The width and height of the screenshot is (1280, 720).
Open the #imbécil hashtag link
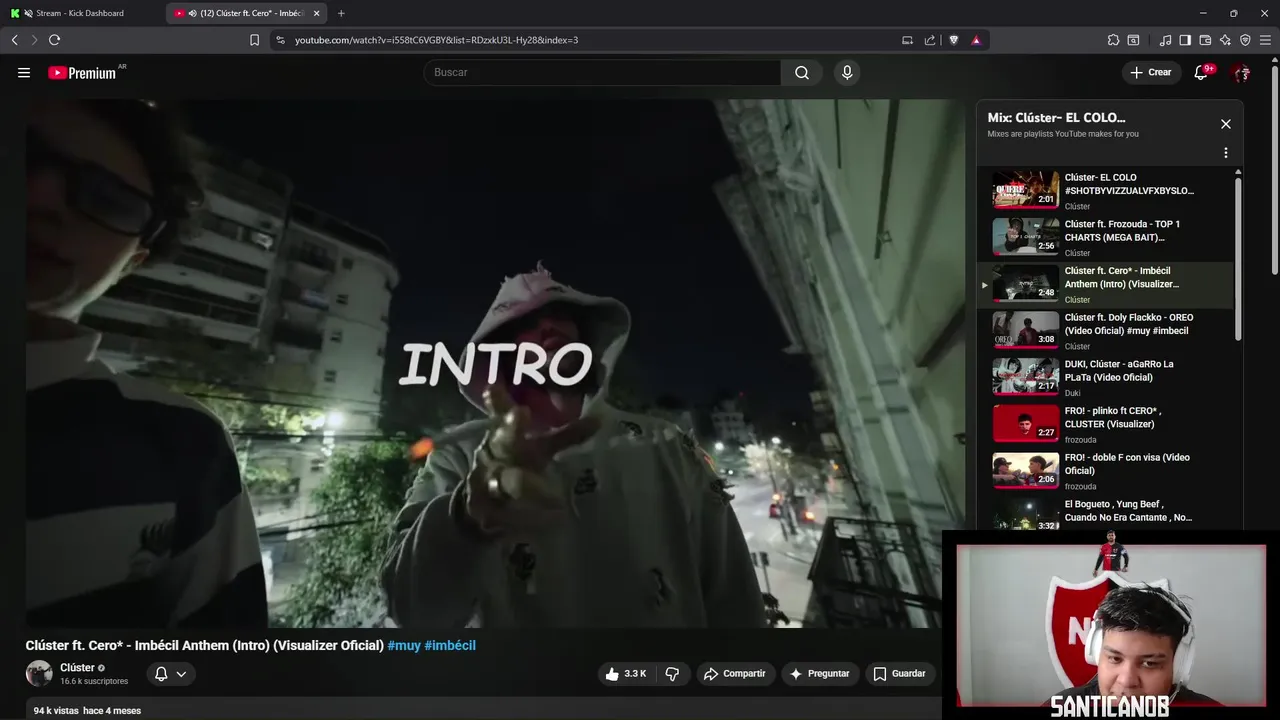click(x=450, y=646)
